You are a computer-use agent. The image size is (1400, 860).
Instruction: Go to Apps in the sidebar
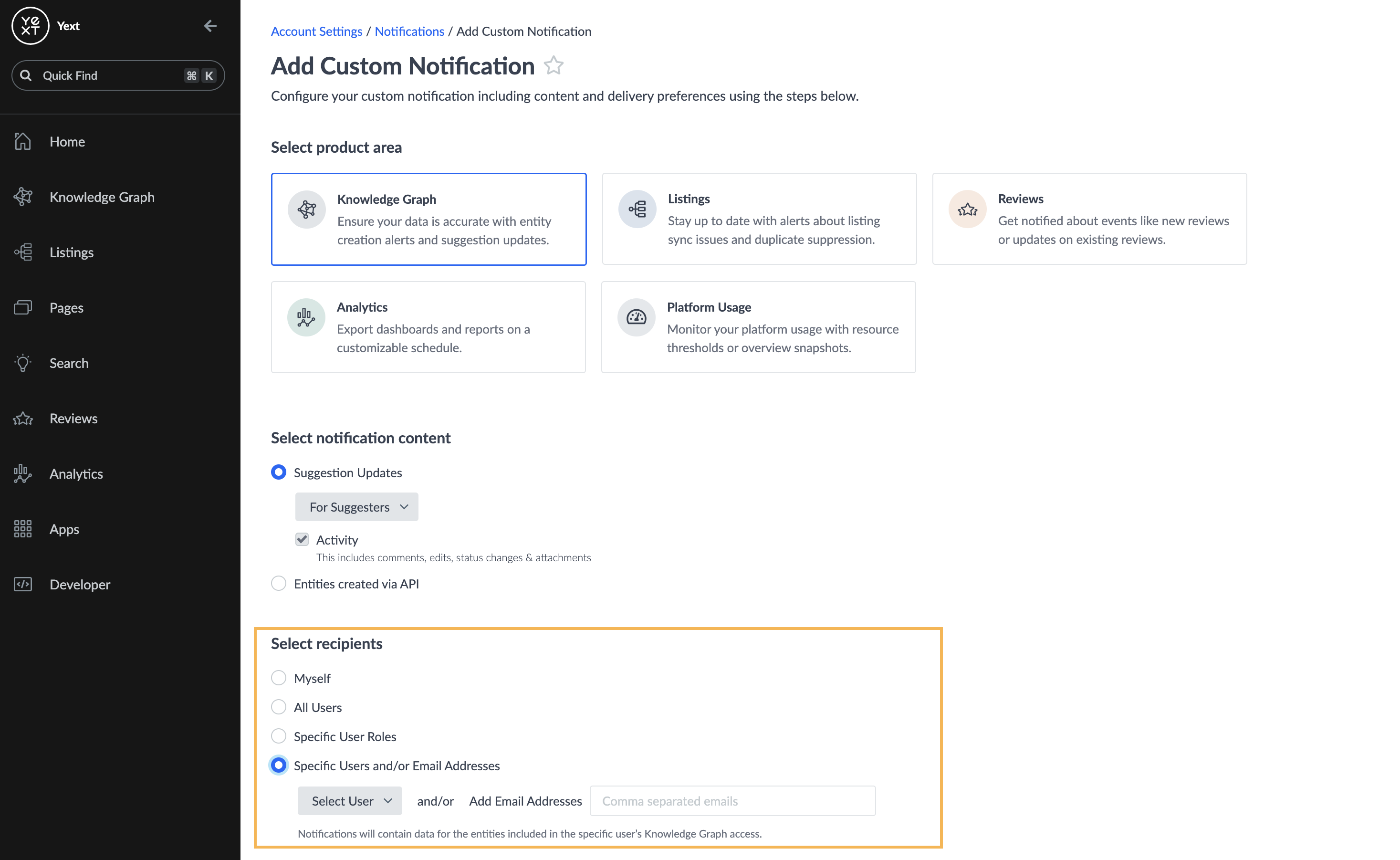tap(64, 529)
